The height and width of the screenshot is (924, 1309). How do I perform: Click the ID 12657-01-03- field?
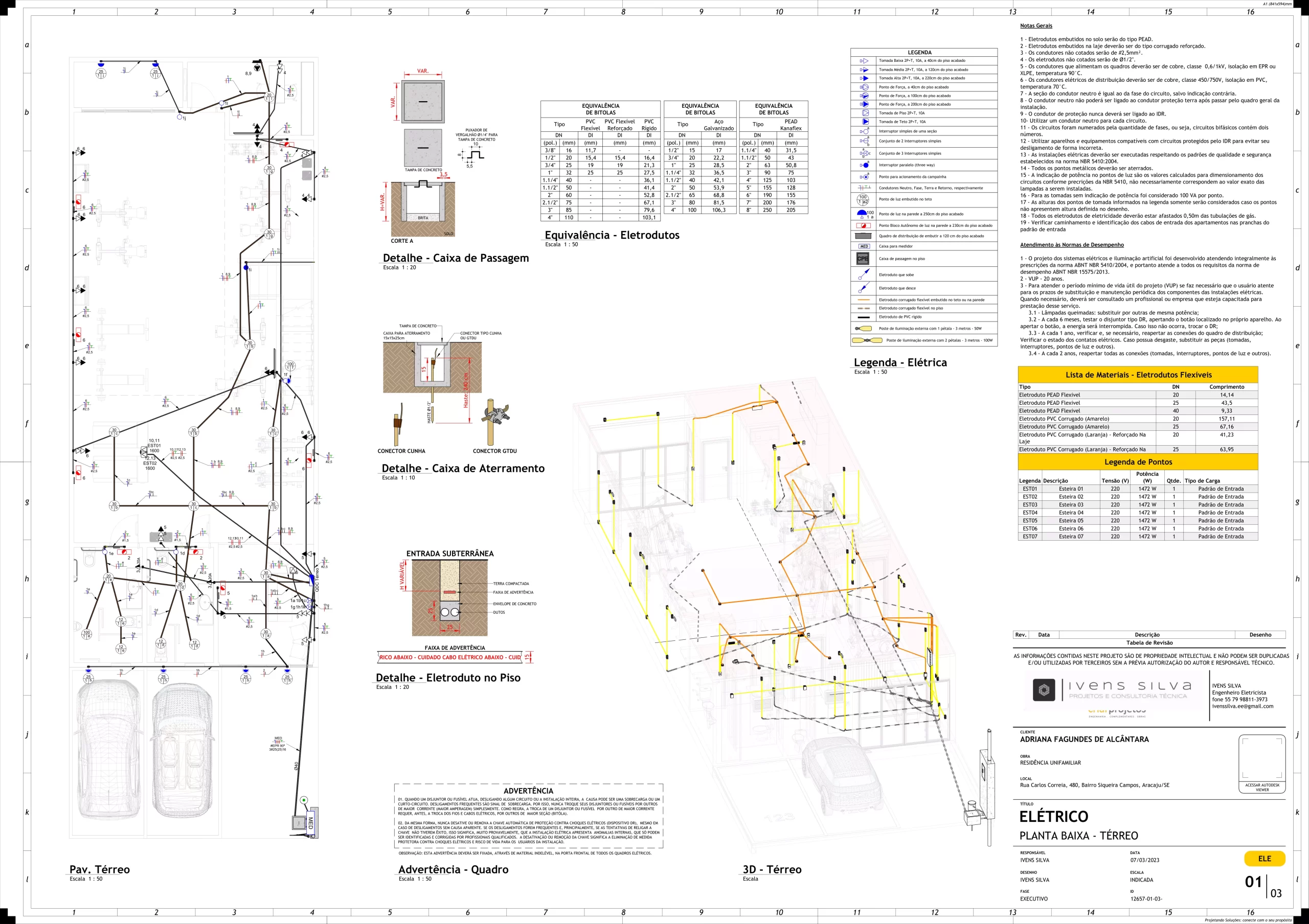pos(1146,899)
